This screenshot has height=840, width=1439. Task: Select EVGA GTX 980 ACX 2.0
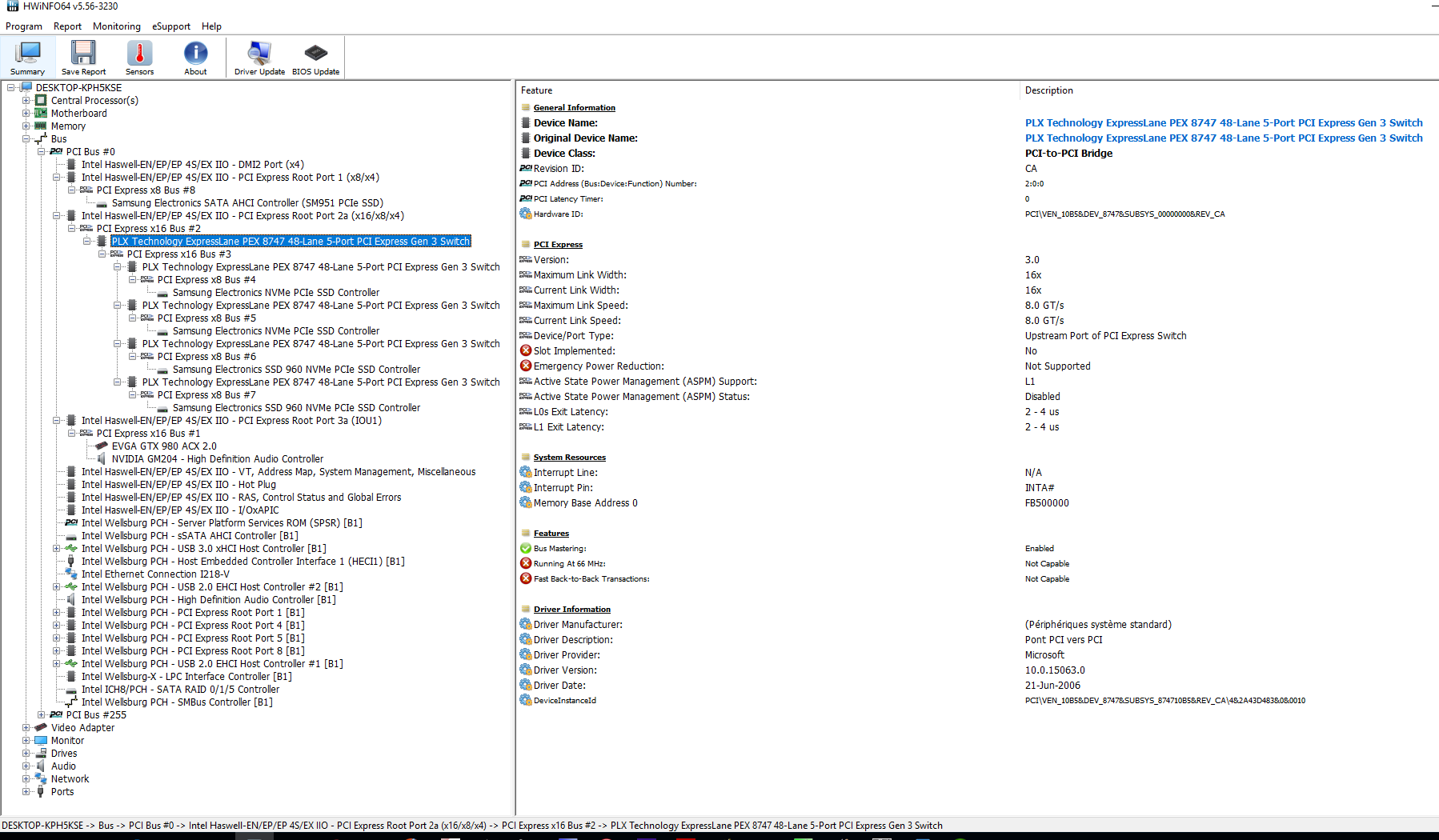click(x=164, y=446)
